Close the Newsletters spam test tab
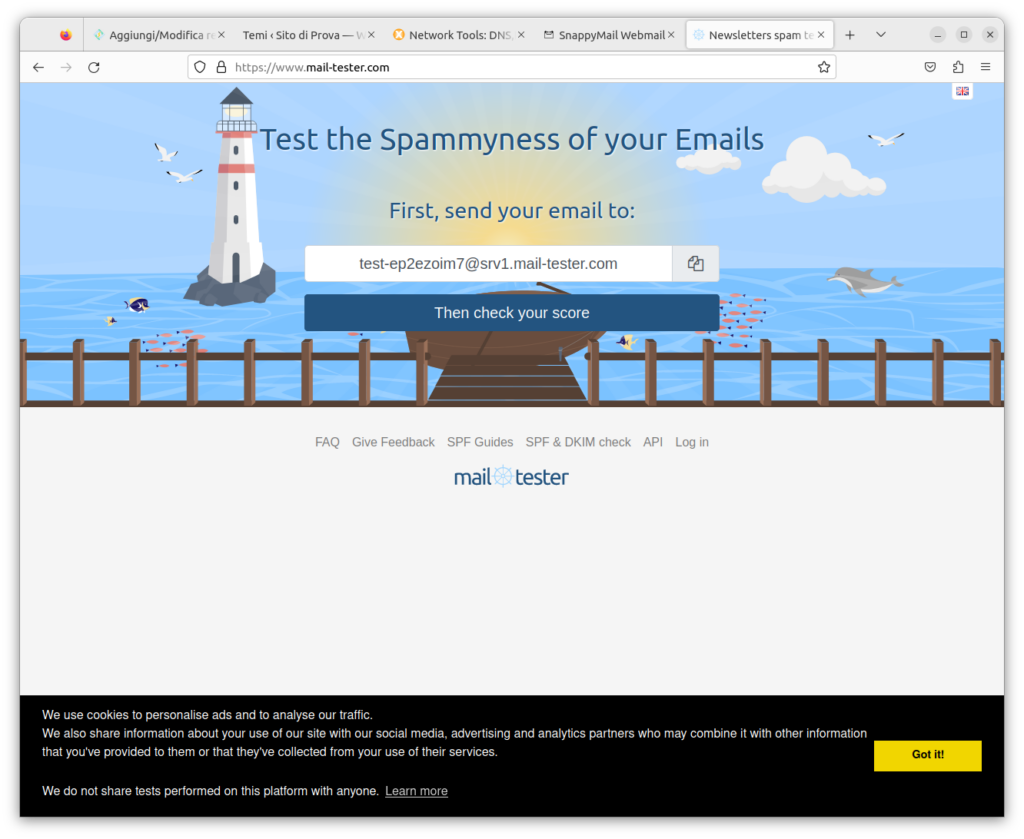Viewport: 1024px width, 839px height. [821, 35]
